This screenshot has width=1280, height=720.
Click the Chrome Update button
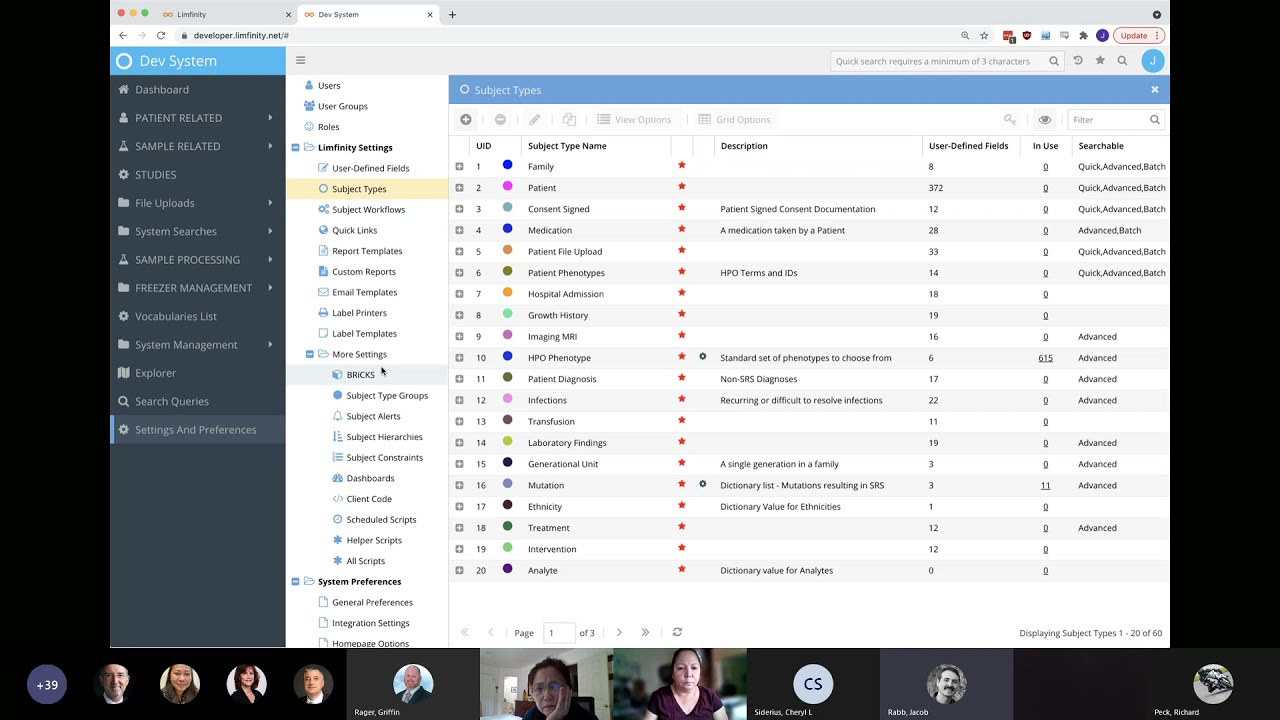pos(1139,35)
